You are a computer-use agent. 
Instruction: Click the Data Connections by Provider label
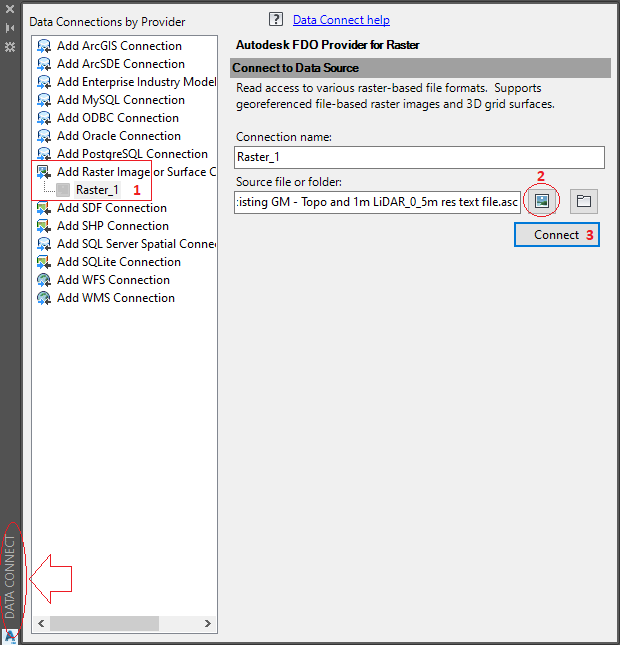point(107,22)
